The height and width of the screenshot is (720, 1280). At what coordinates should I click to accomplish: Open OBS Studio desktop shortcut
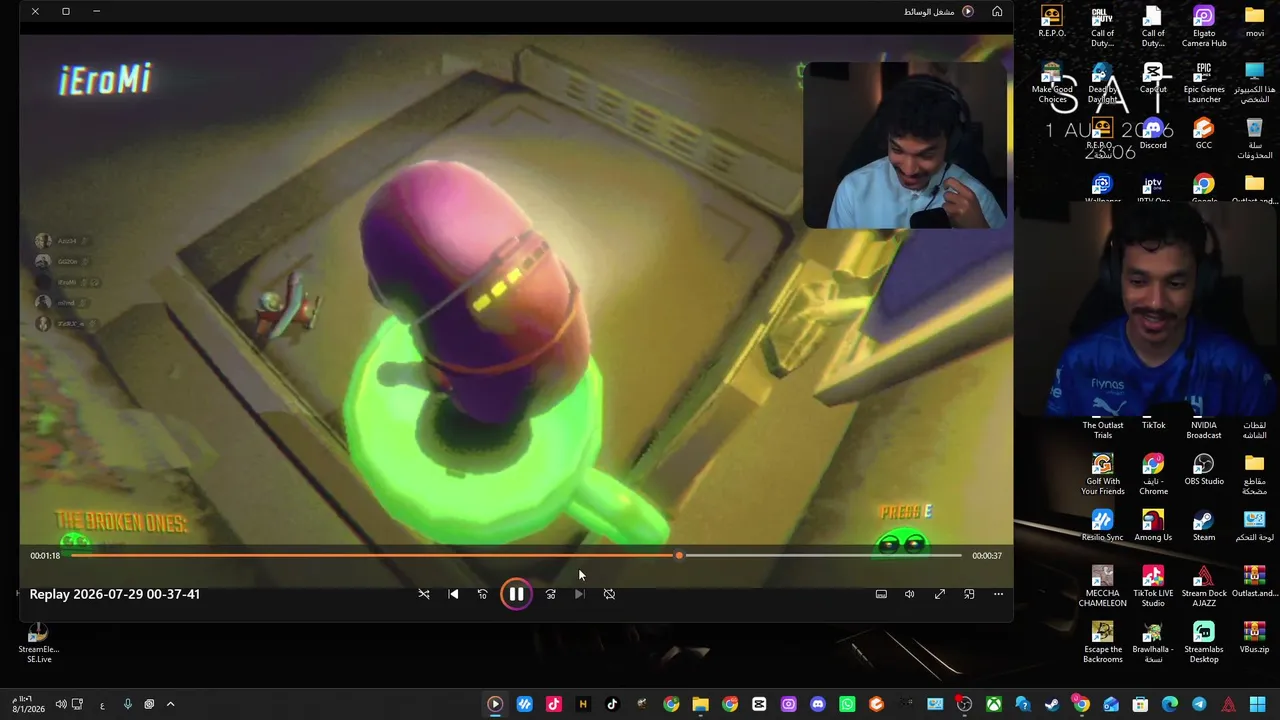point(1204,470)
